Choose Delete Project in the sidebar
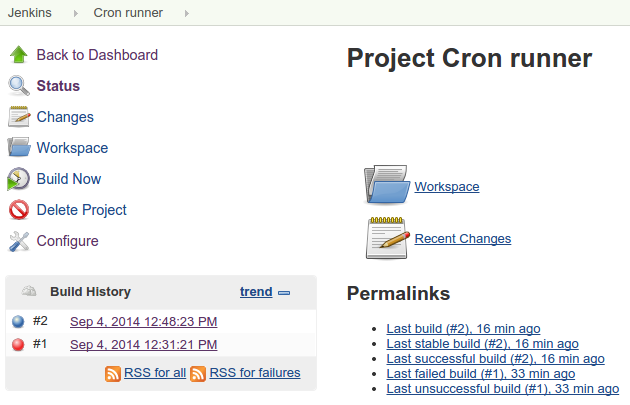The height and width of the screenshot is (405, 630). pos(82,210)
